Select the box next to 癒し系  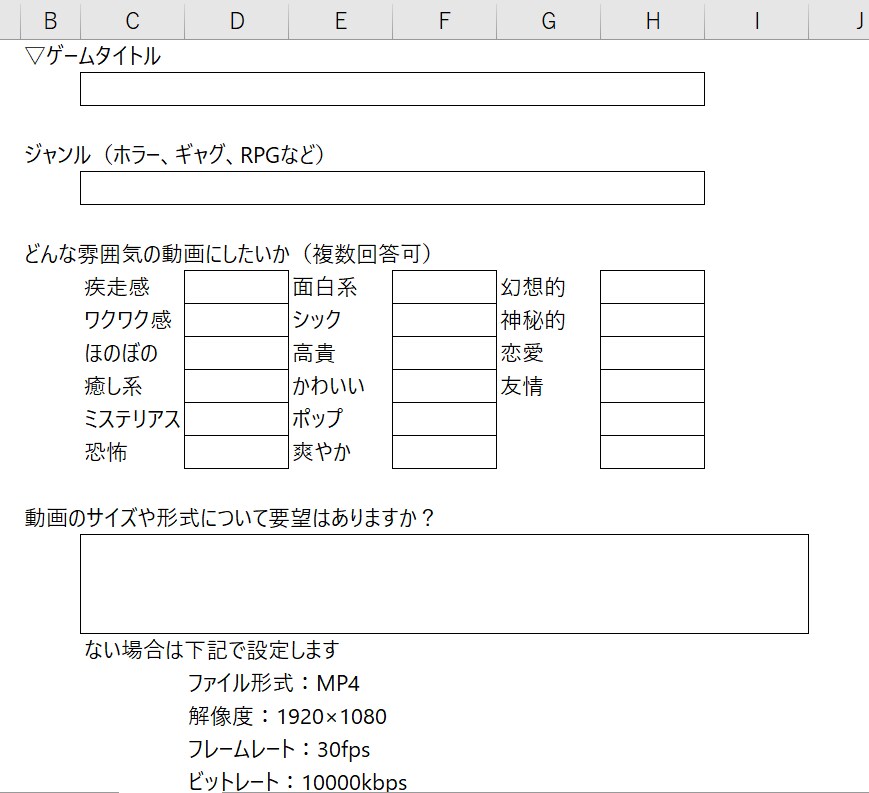pos(237,386)
